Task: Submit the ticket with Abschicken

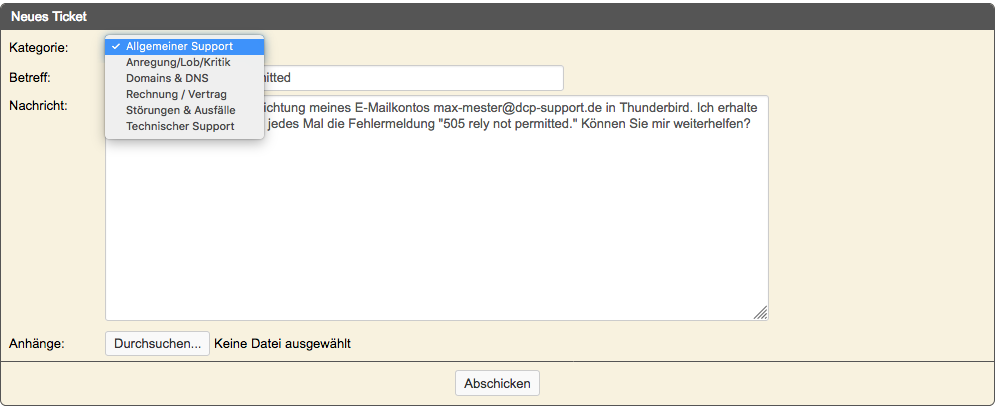Action: 497,384
